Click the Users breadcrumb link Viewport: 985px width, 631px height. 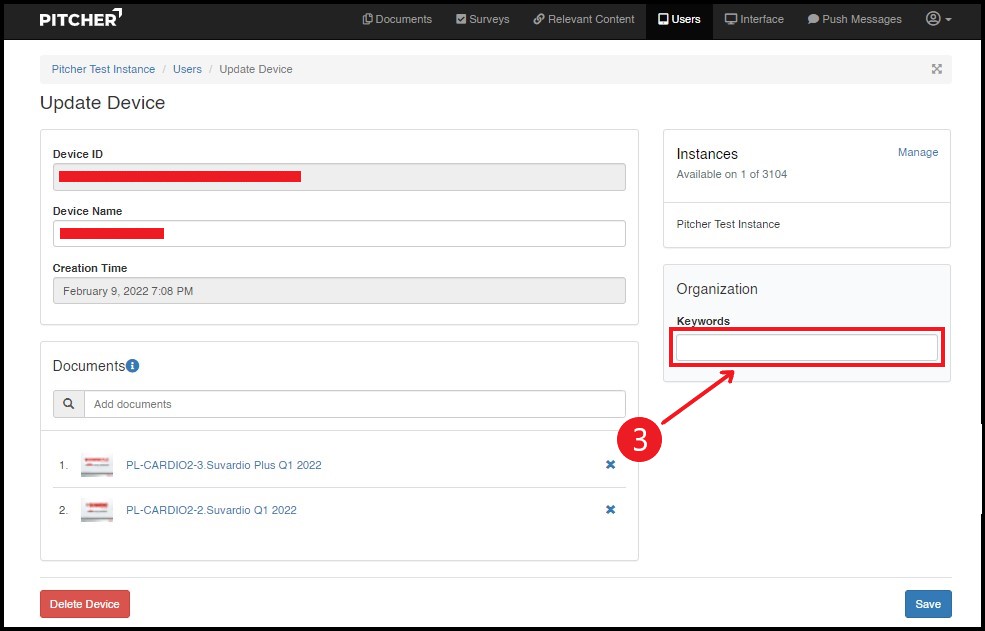[187, 69]
